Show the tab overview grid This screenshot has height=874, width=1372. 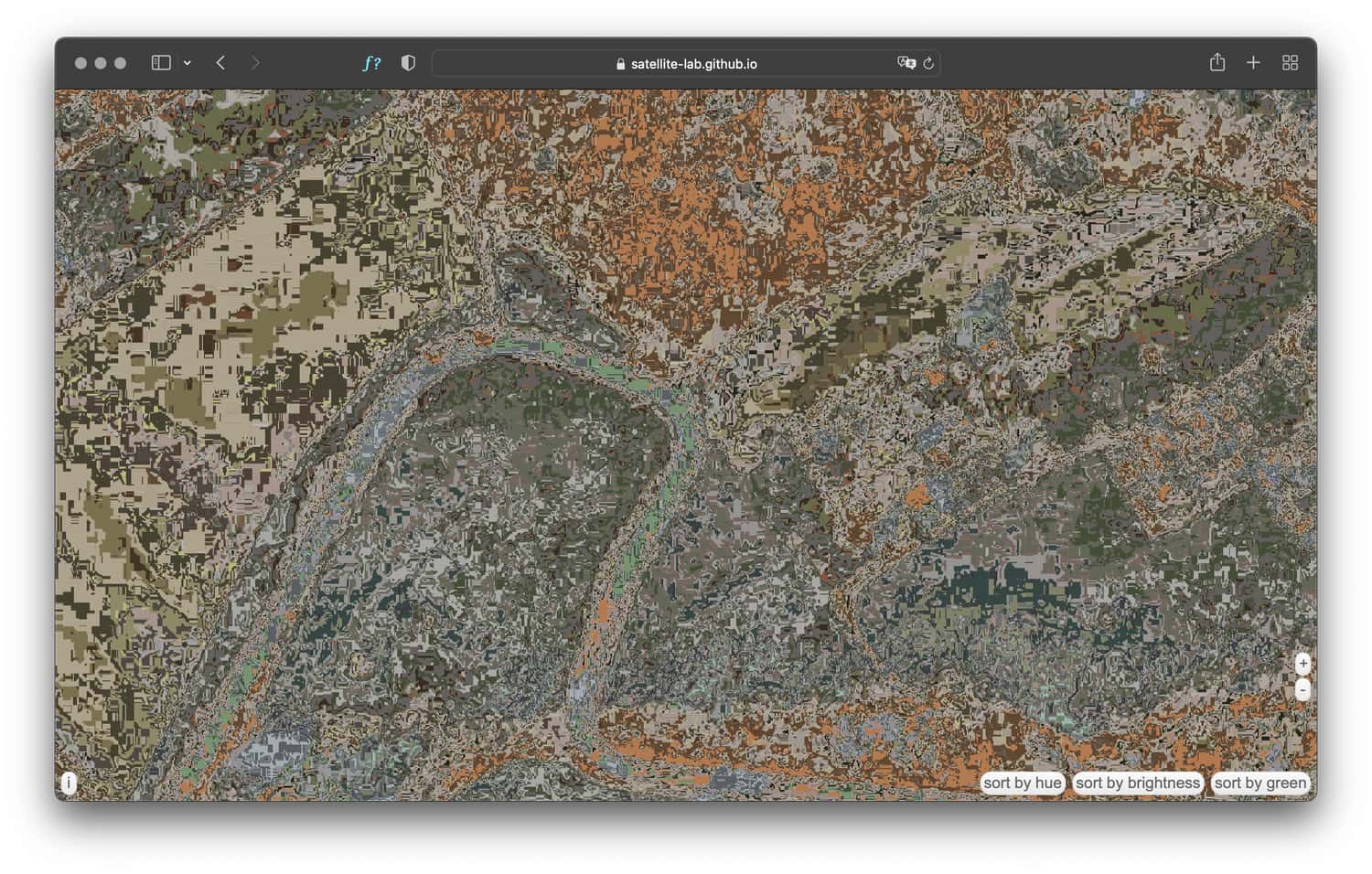click(1290, 62)
